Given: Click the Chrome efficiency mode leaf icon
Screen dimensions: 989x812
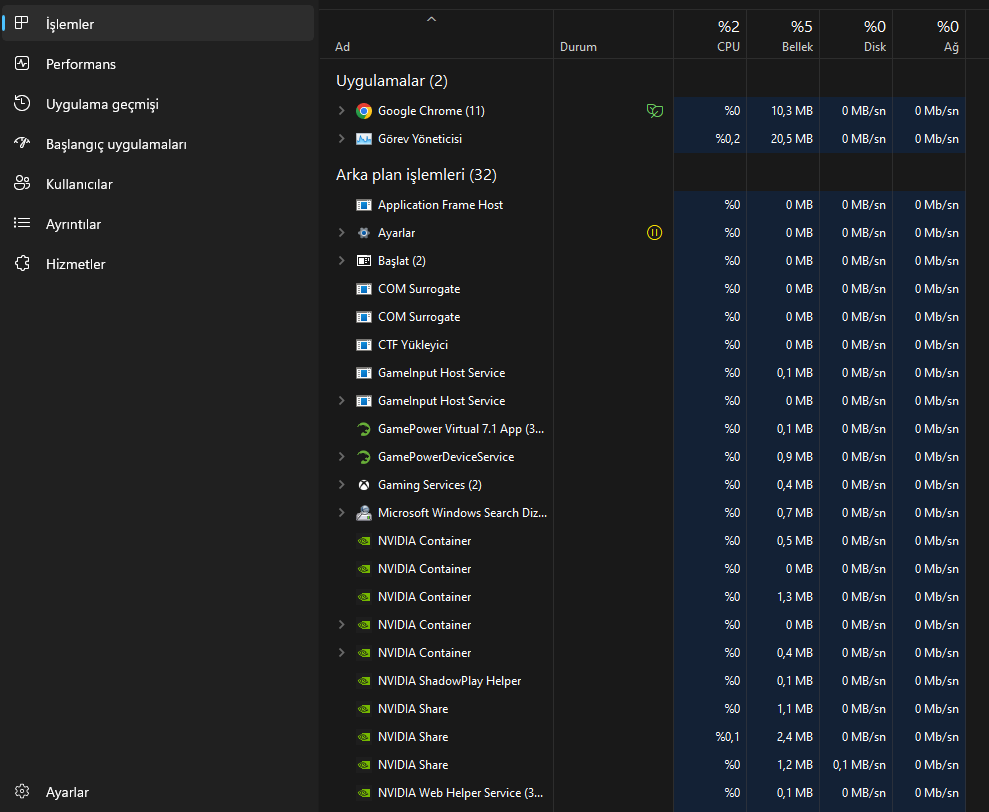Looking at the screenshot, I should click(x=654, y=111).
